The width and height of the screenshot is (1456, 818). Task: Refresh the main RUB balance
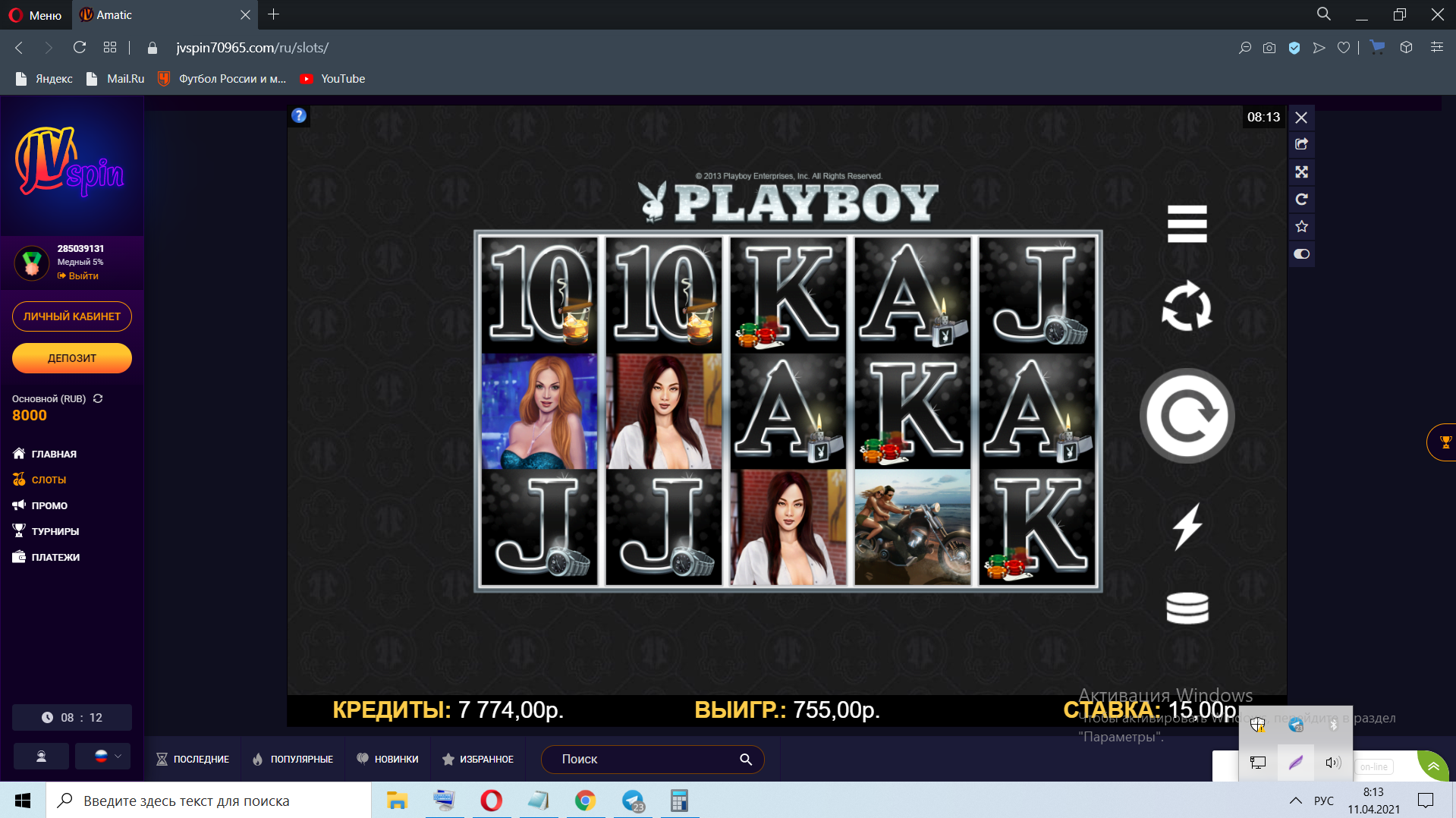[98, 398]
